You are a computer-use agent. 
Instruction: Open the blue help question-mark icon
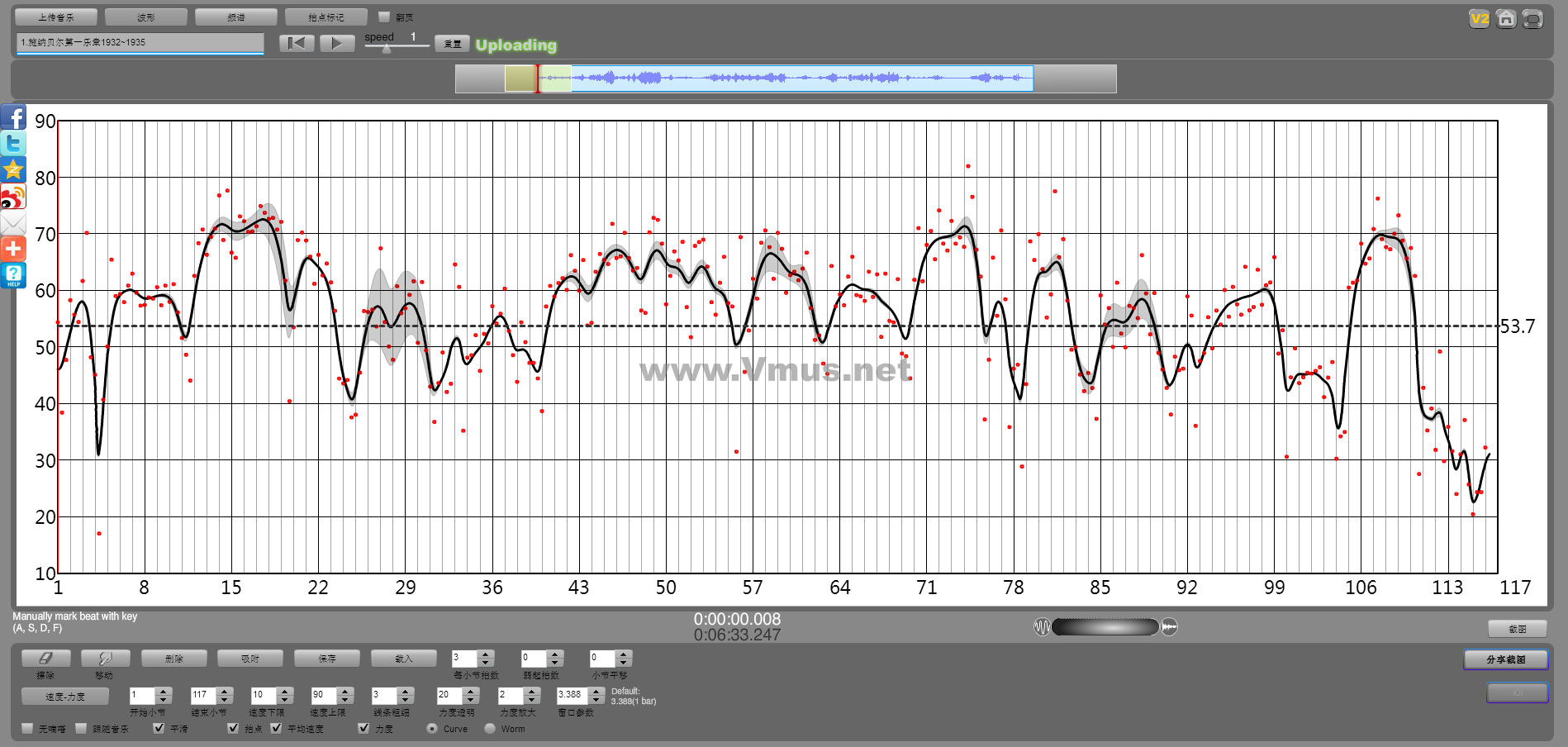pos(13,275)
